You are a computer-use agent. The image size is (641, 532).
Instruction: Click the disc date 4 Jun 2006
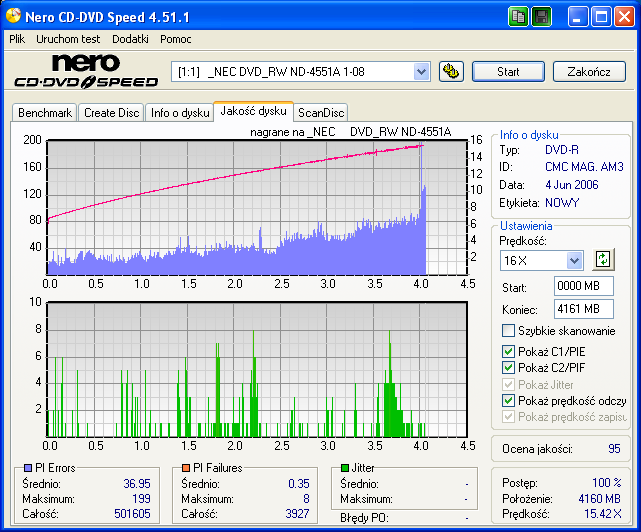click(572, 185)
